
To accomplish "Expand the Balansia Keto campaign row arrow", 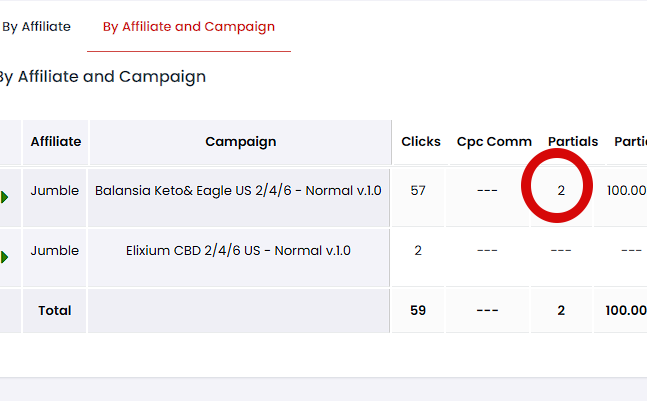I will [x=5, y=198].
